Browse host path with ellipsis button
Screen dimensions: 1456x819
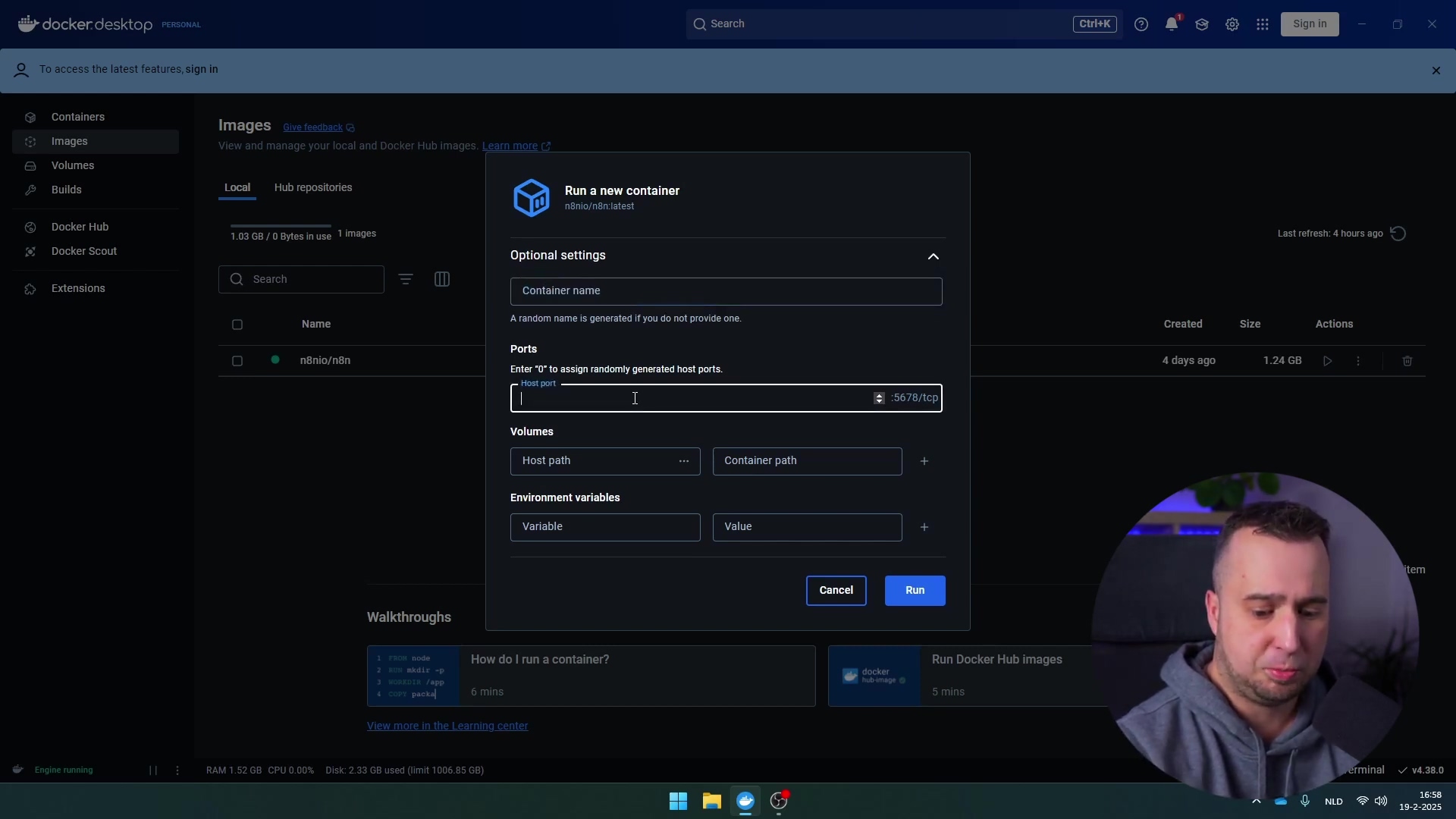(x=684, y=462)
